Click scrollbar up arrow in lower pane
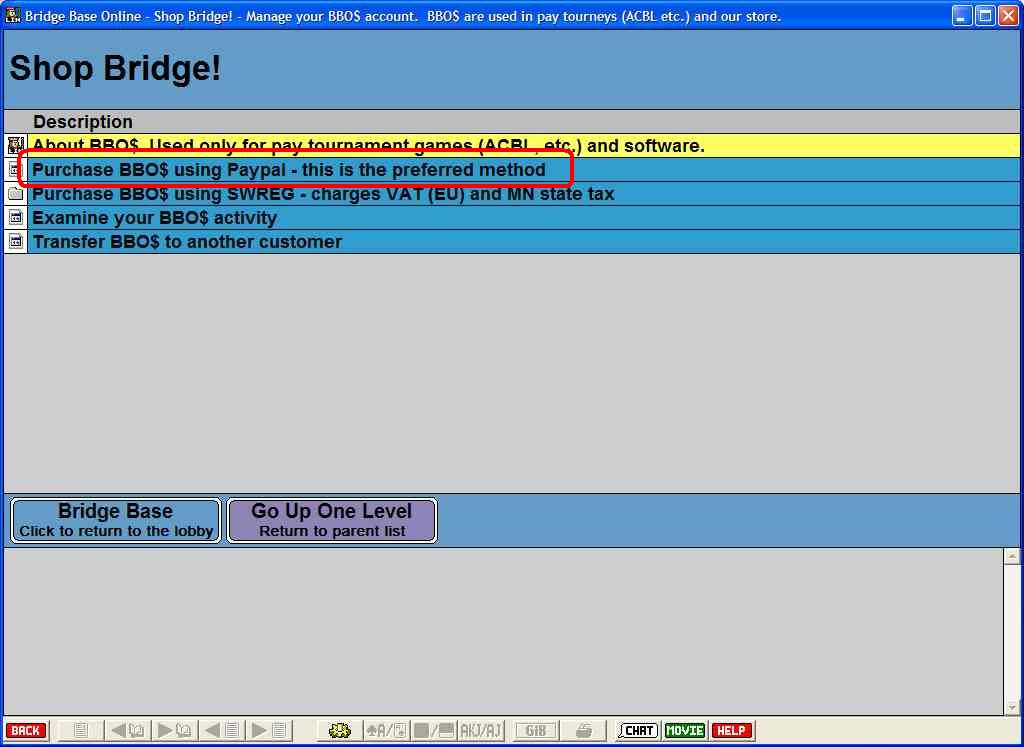This screenshot has width=1024, height=747. [1012, 556]
